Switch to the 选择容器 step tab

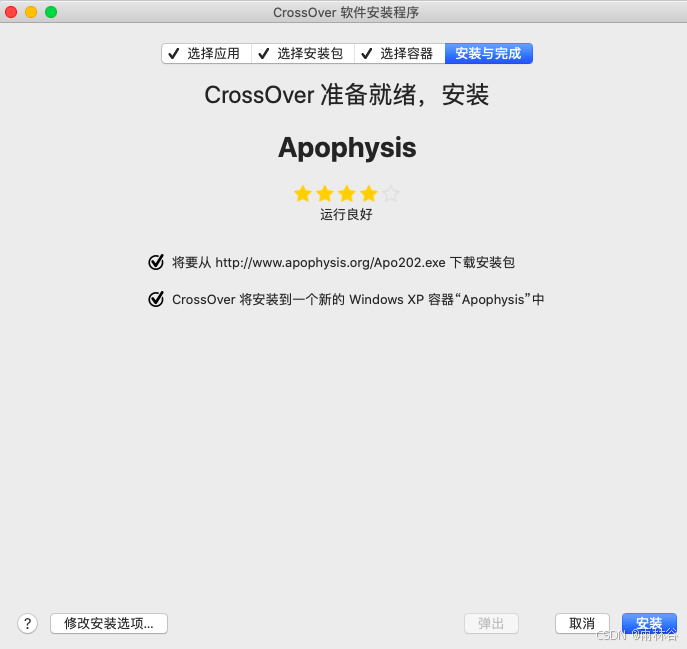[400, 53]
